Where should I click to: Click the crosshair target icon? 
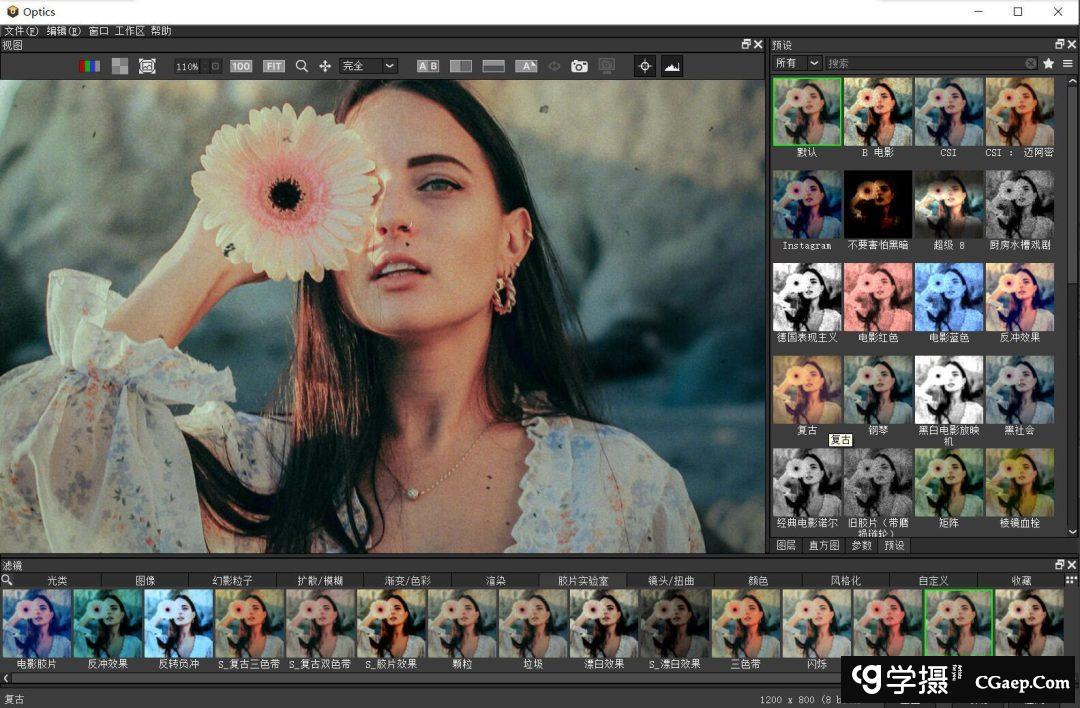click(x=645, y=66)
